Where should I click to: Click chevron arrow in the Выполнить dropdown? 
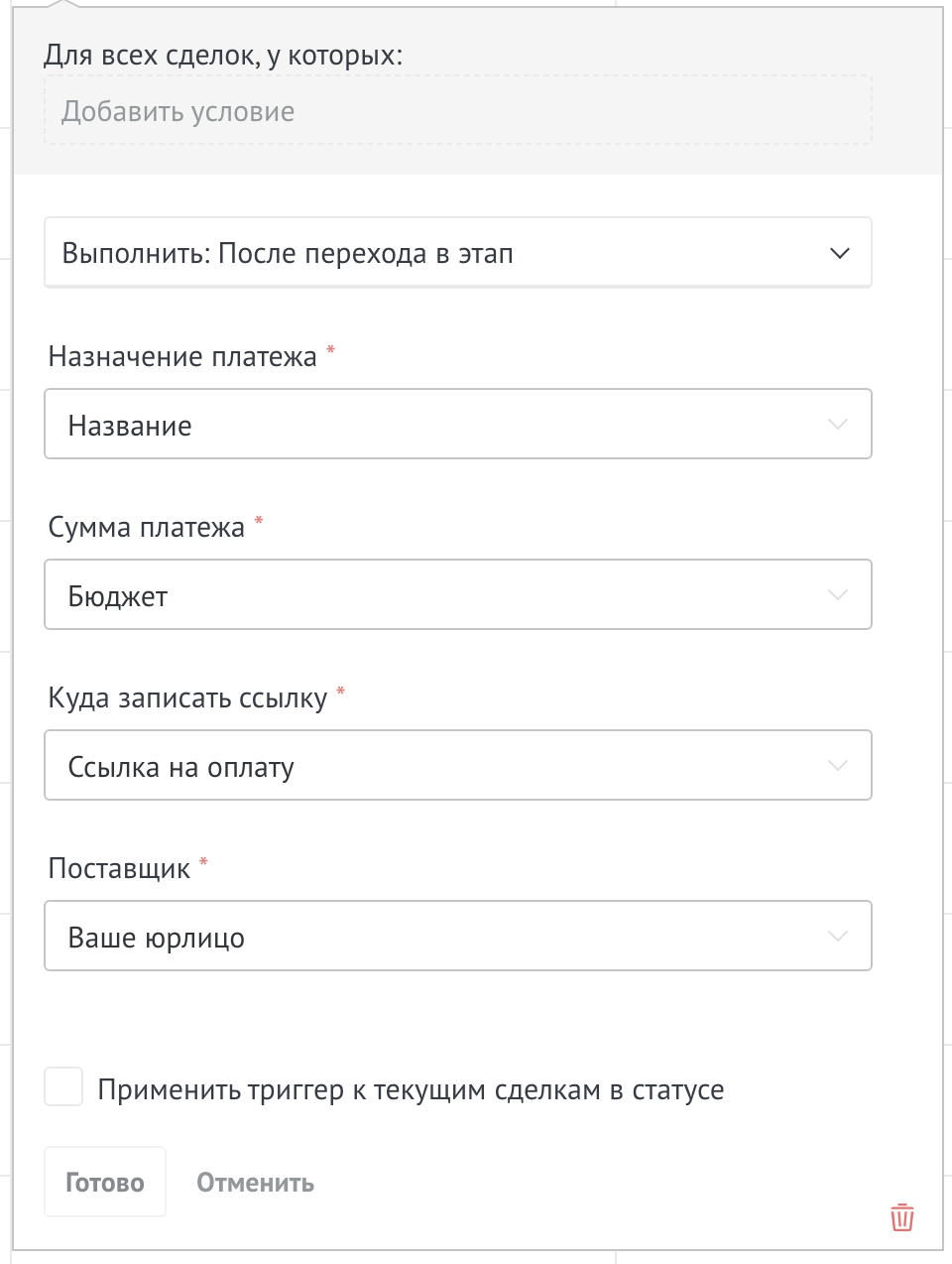click(x=839, y=254)
